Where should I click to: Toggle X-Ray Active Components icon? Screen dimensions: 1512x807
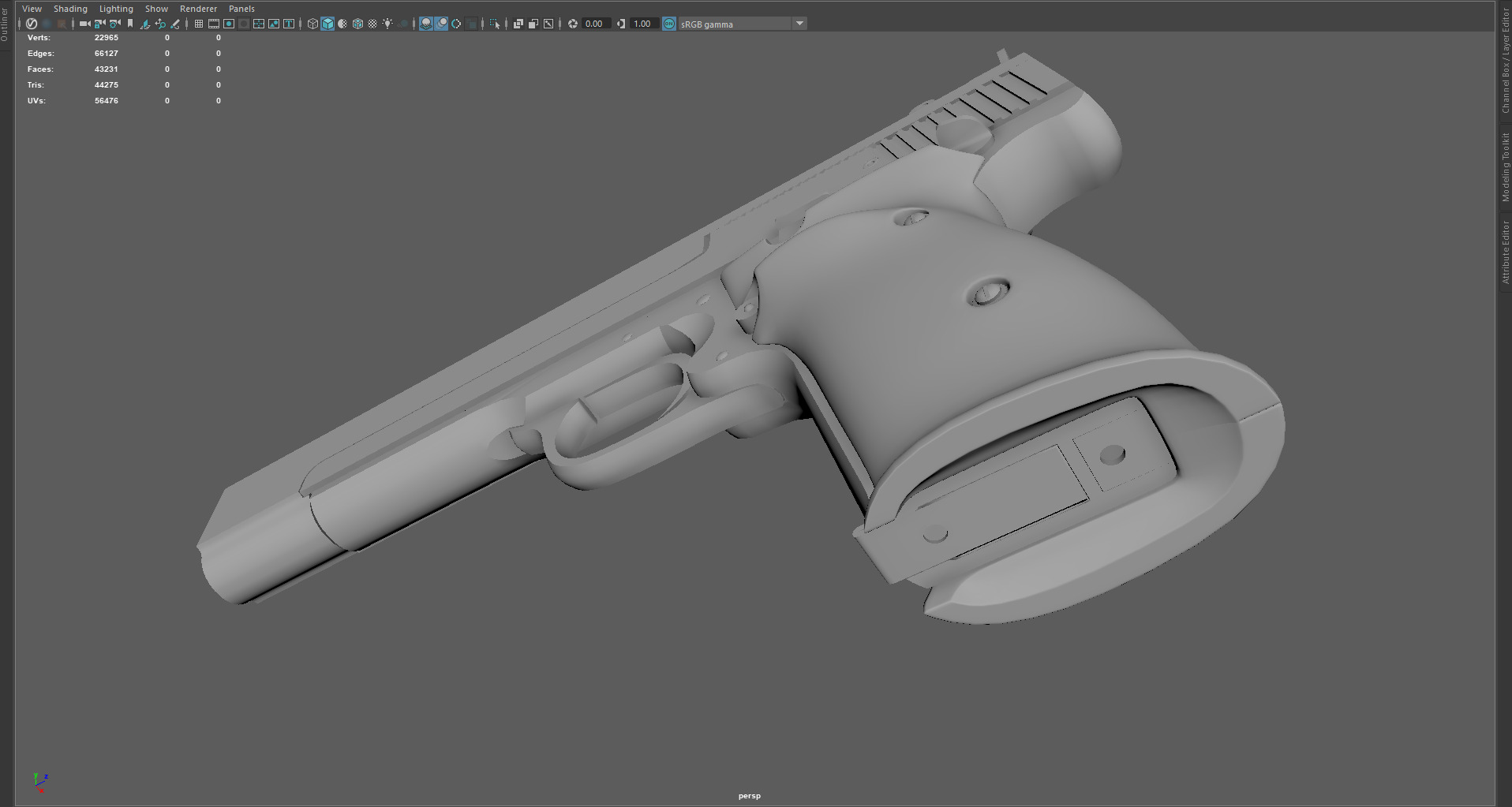click(x=533, y=24)
